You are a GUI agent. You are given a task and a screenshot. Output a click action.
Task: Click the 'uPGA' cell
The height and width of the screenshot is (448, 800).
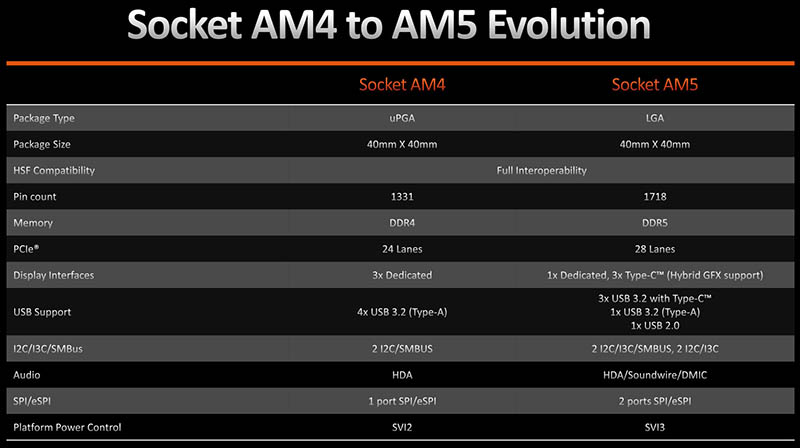(x=402, y=118)
